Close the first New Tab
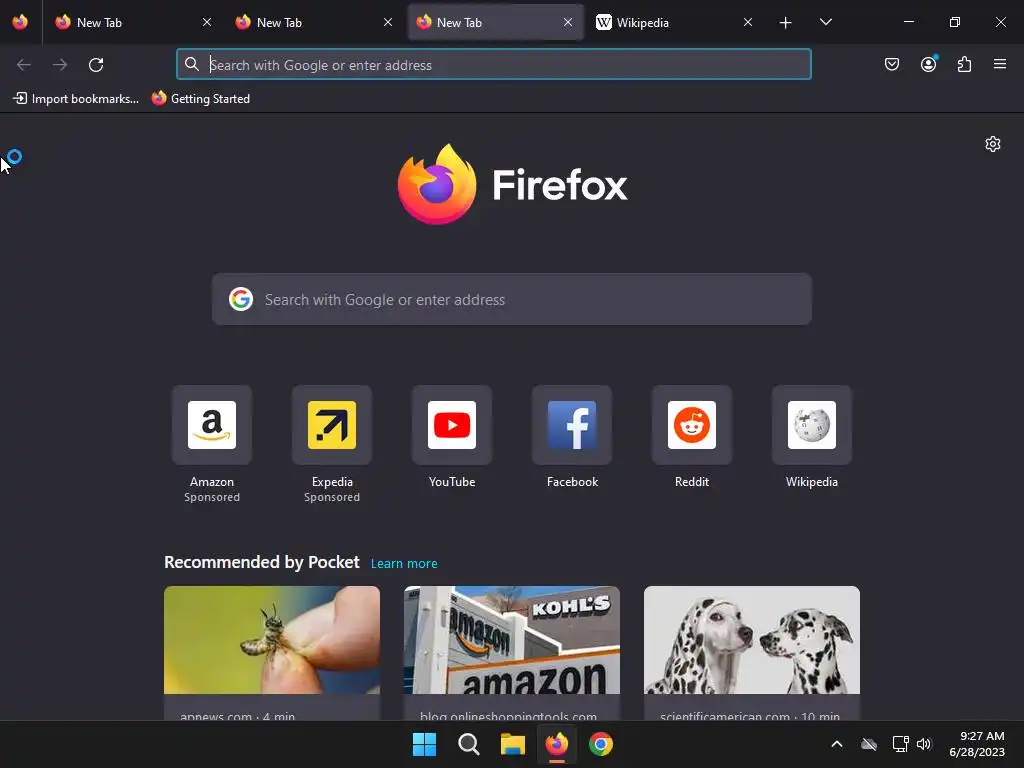The width and height of the screenshot is (1024, 768). click(x=207, y=22)
